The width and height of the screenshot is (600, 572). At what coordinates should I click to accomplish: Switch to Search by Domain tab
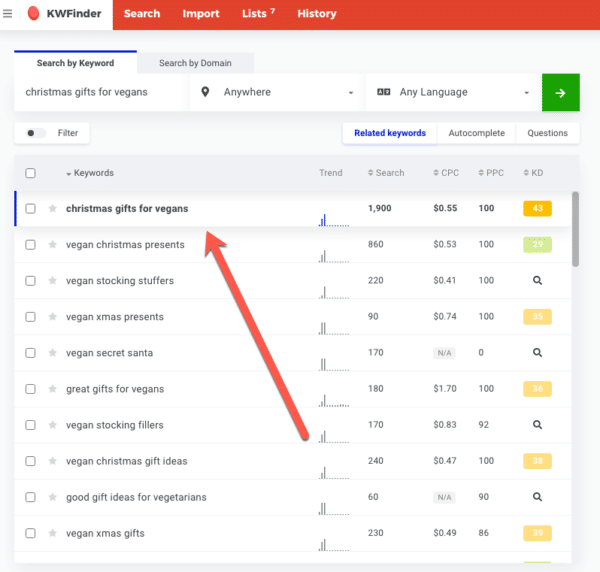point(195,63)
